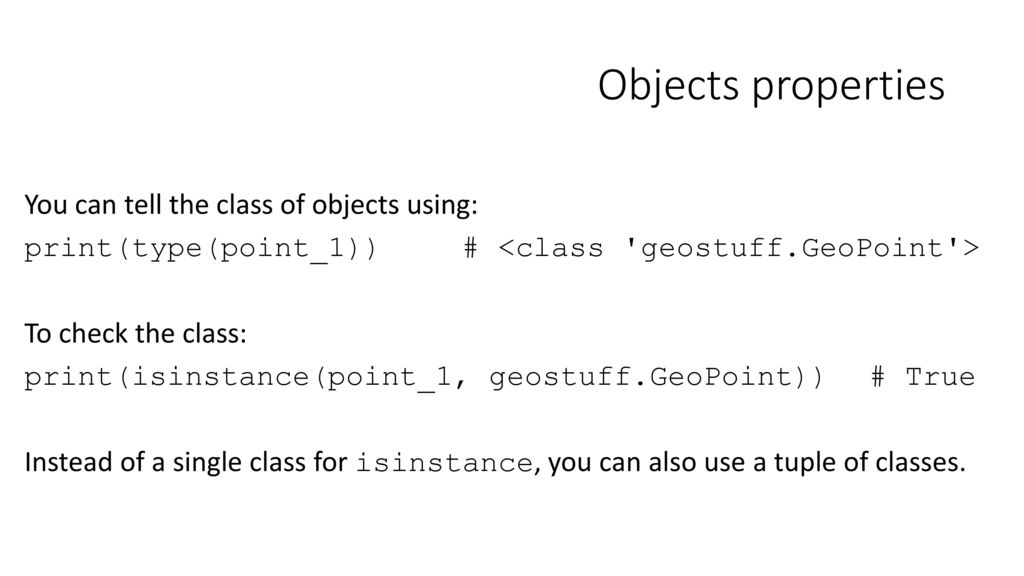
Task: Click the line about telling the class of objects
Action: coord(251,205)
